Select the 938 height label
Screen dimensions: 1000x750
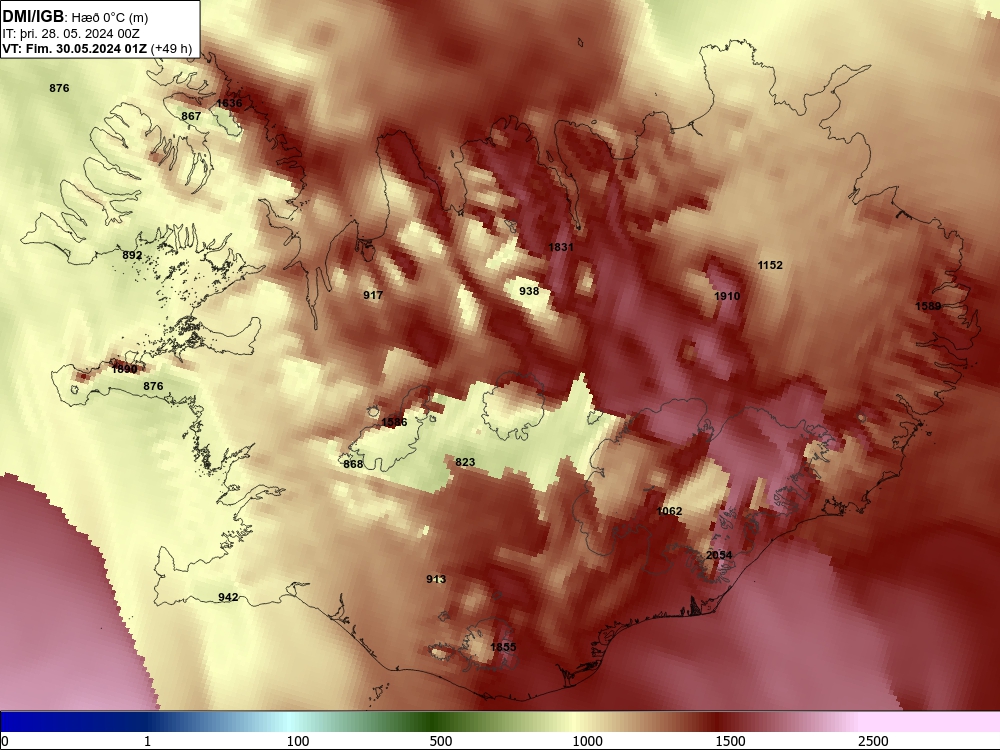click(x=529, y=291)
